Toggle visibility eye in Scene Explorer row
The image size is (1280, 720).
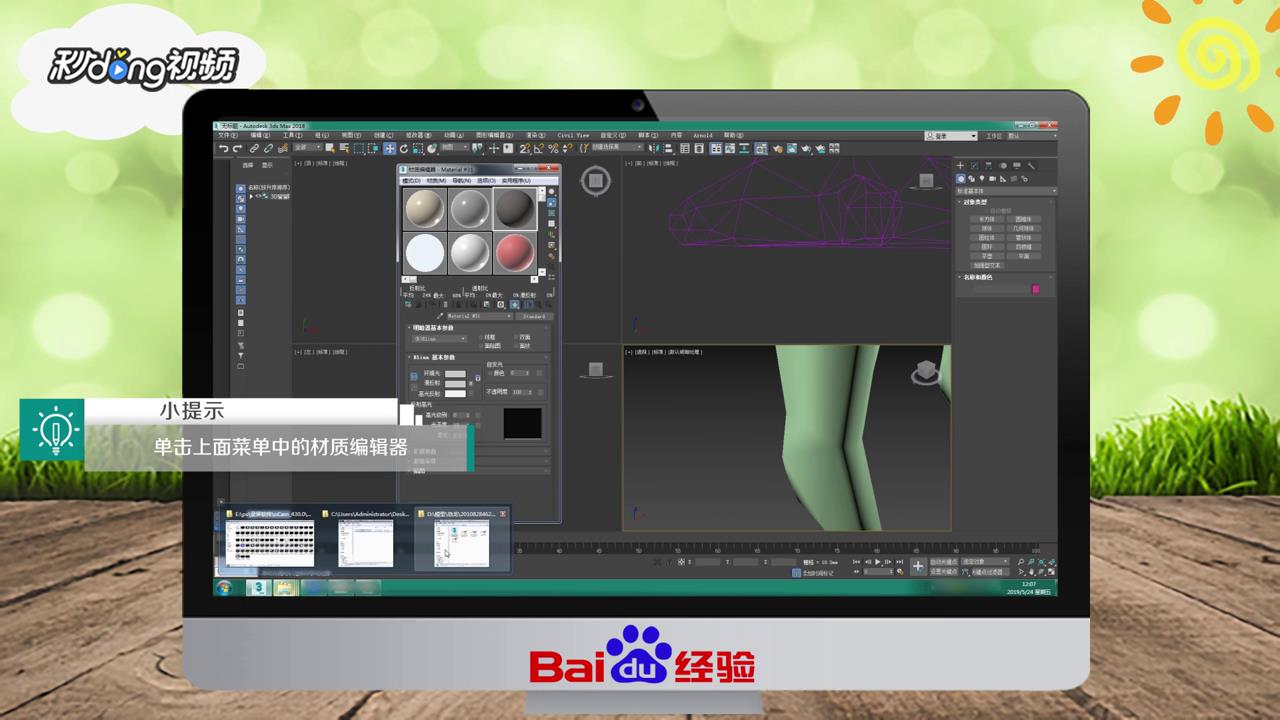[x=258, y=196]
